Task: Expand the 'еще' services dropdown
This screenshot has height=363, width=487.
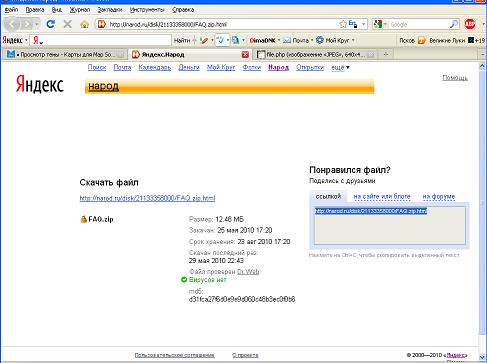Action: (340, 67)
